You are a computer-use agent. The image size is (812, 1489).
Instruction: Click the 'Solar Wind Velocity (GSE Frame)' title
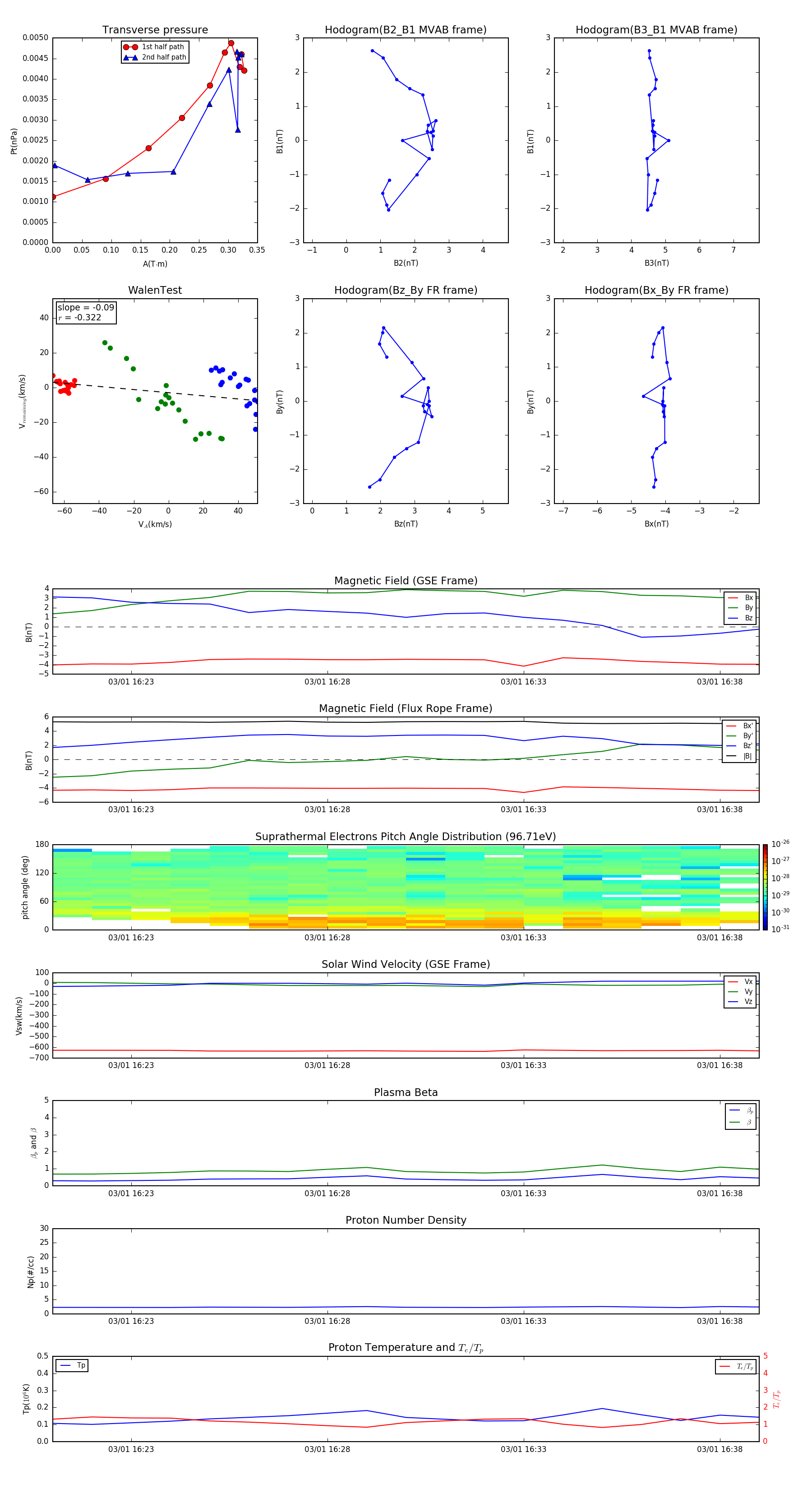pos(406,965)
